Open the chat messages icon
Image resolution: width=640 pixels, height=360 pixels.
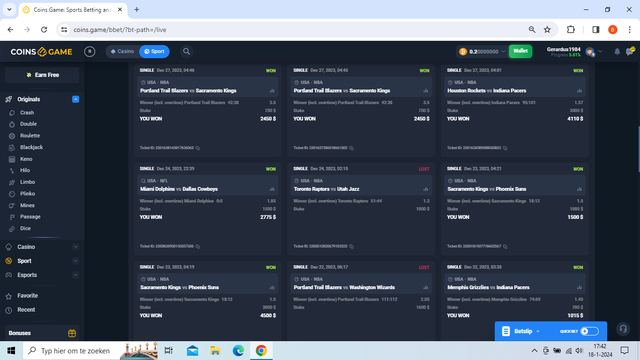(x=630, y=51)
